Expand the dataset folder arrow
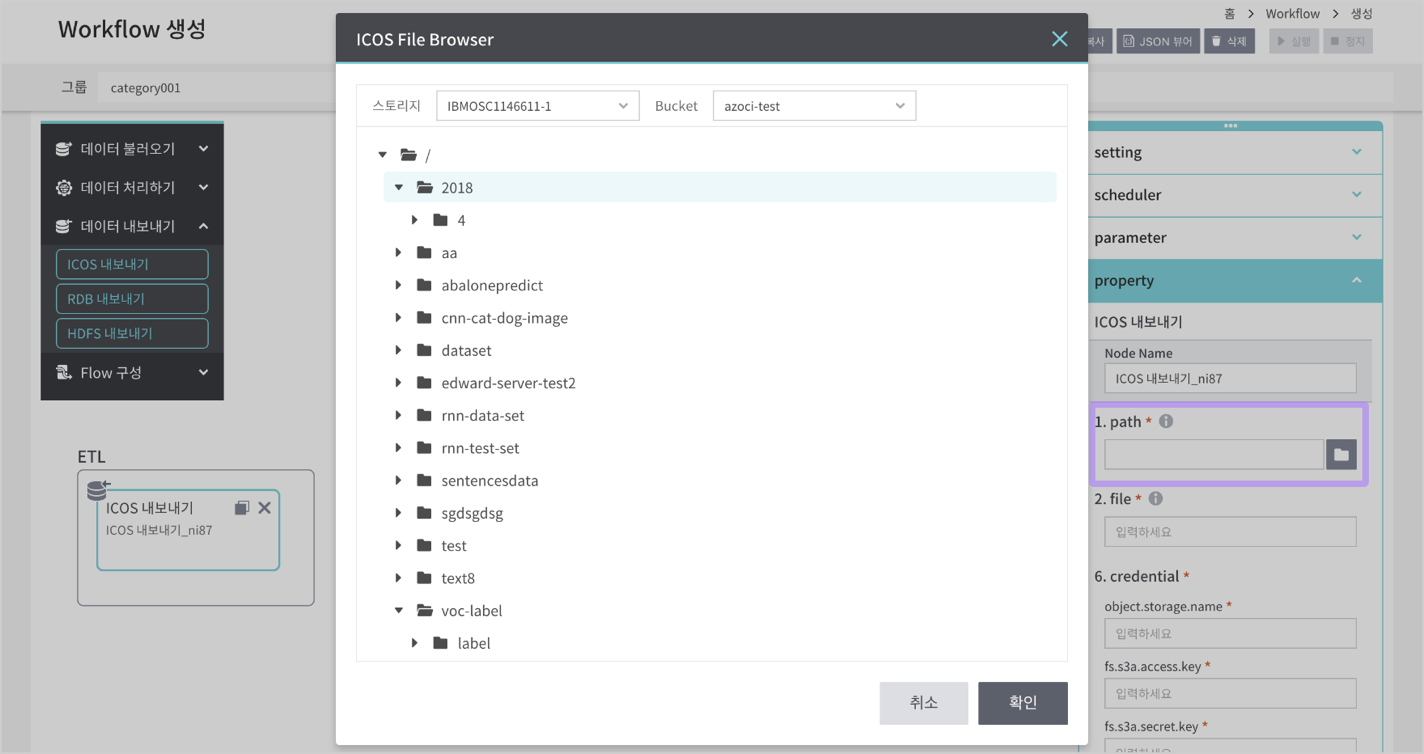Viewport: 1424px width, 754px height. pos(399,350)
